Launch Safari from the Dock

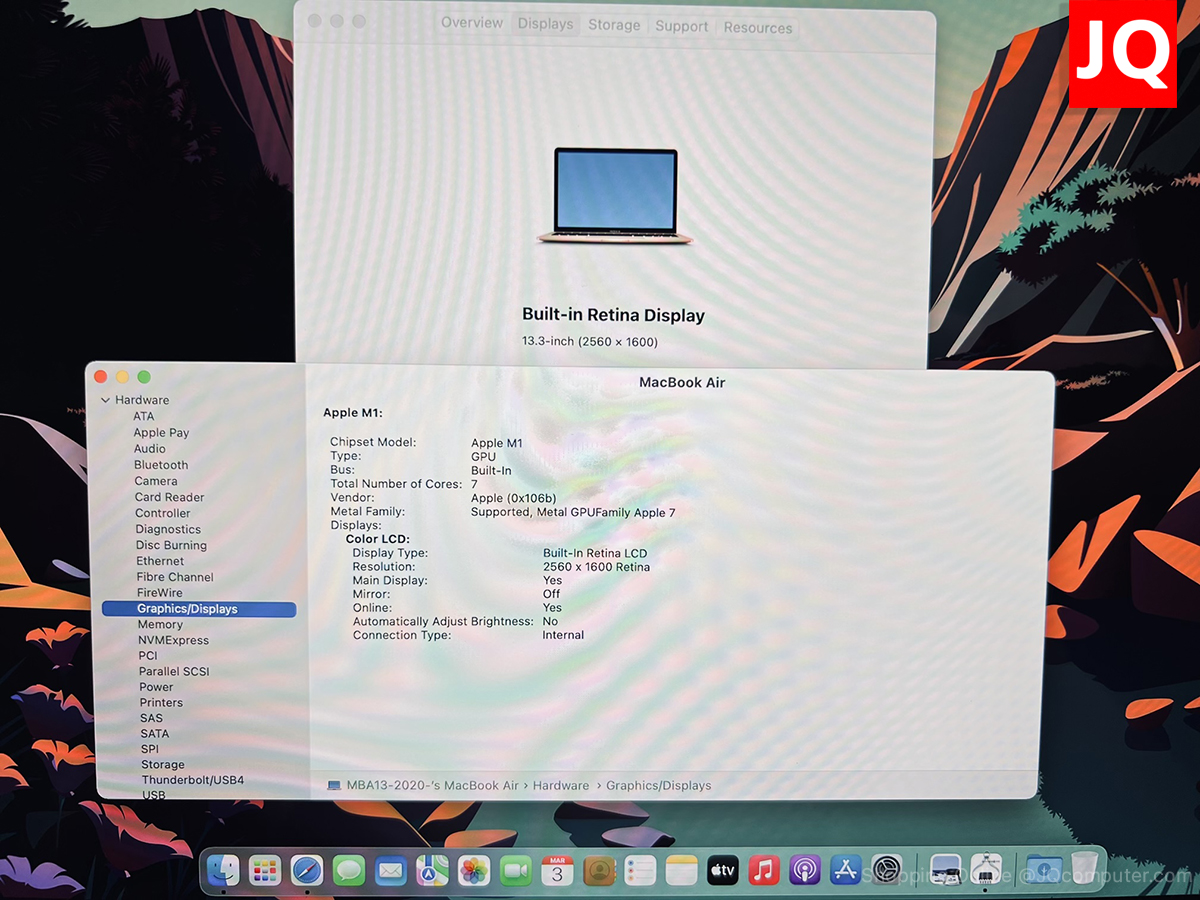[x=307, y=871]
